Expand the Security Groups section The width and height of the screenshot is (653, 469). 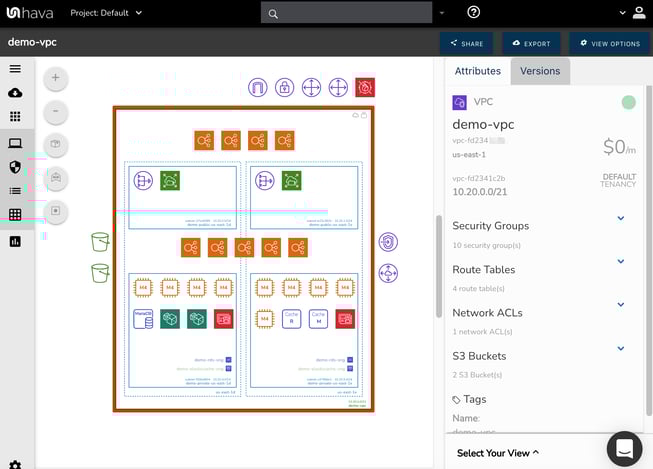pos(620,218)
